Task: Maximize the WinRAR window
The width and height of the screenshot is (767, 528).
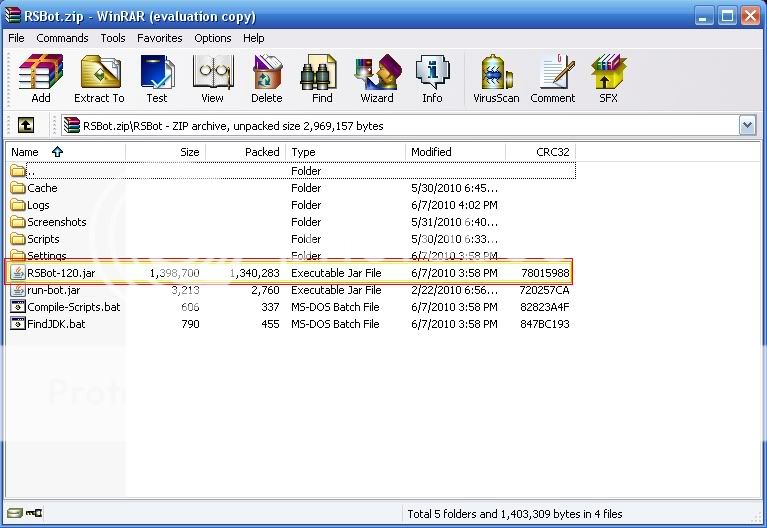Action: (x=727, y=16)
